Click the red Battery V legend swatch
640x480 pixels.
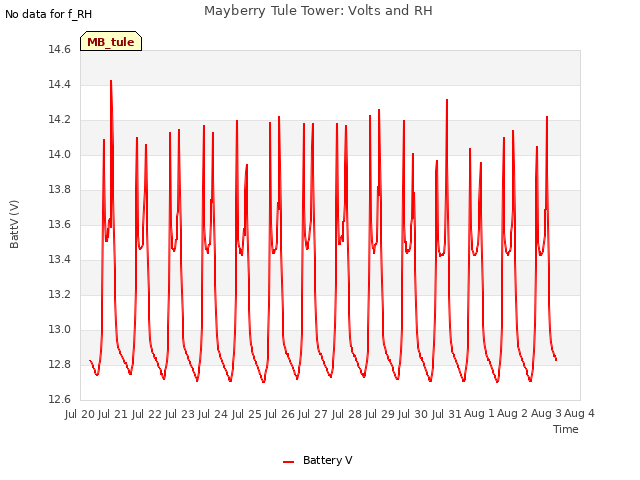(x=288, y=462)
